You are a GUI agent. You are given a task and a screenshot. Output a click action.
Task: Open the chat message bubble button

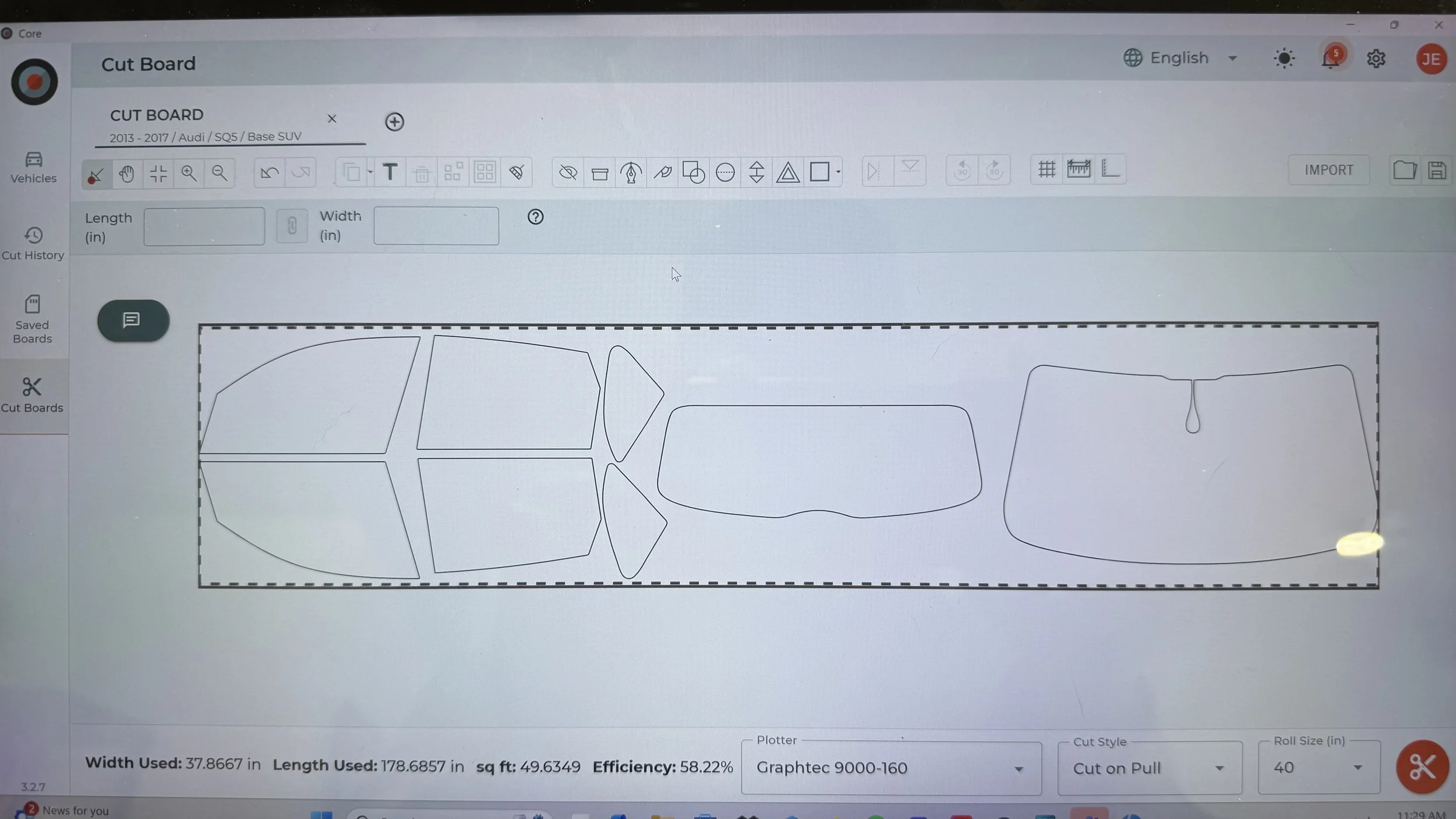[133, 320]
